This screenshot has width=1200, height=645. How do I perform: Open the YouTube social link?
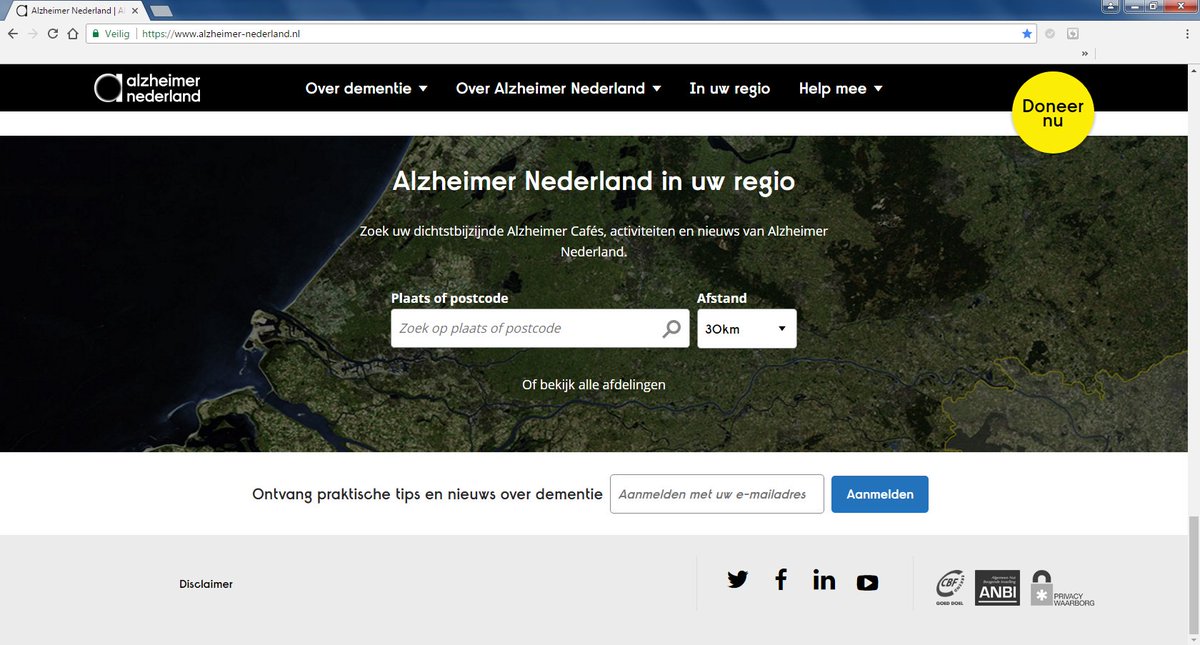coord(867,582)
